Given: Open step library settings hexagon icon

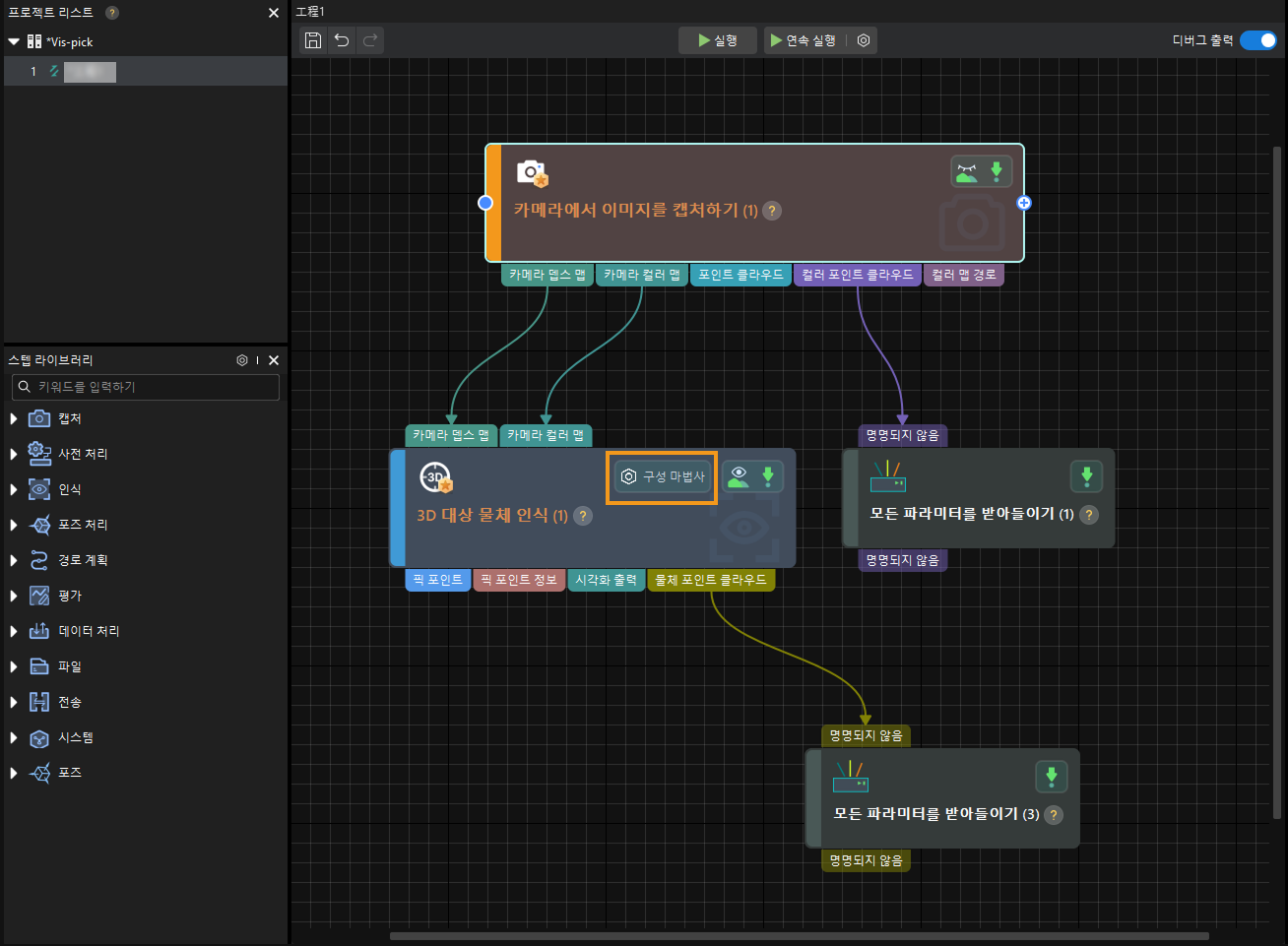Looking at the screenshot, I should click(x=242, y=360).
